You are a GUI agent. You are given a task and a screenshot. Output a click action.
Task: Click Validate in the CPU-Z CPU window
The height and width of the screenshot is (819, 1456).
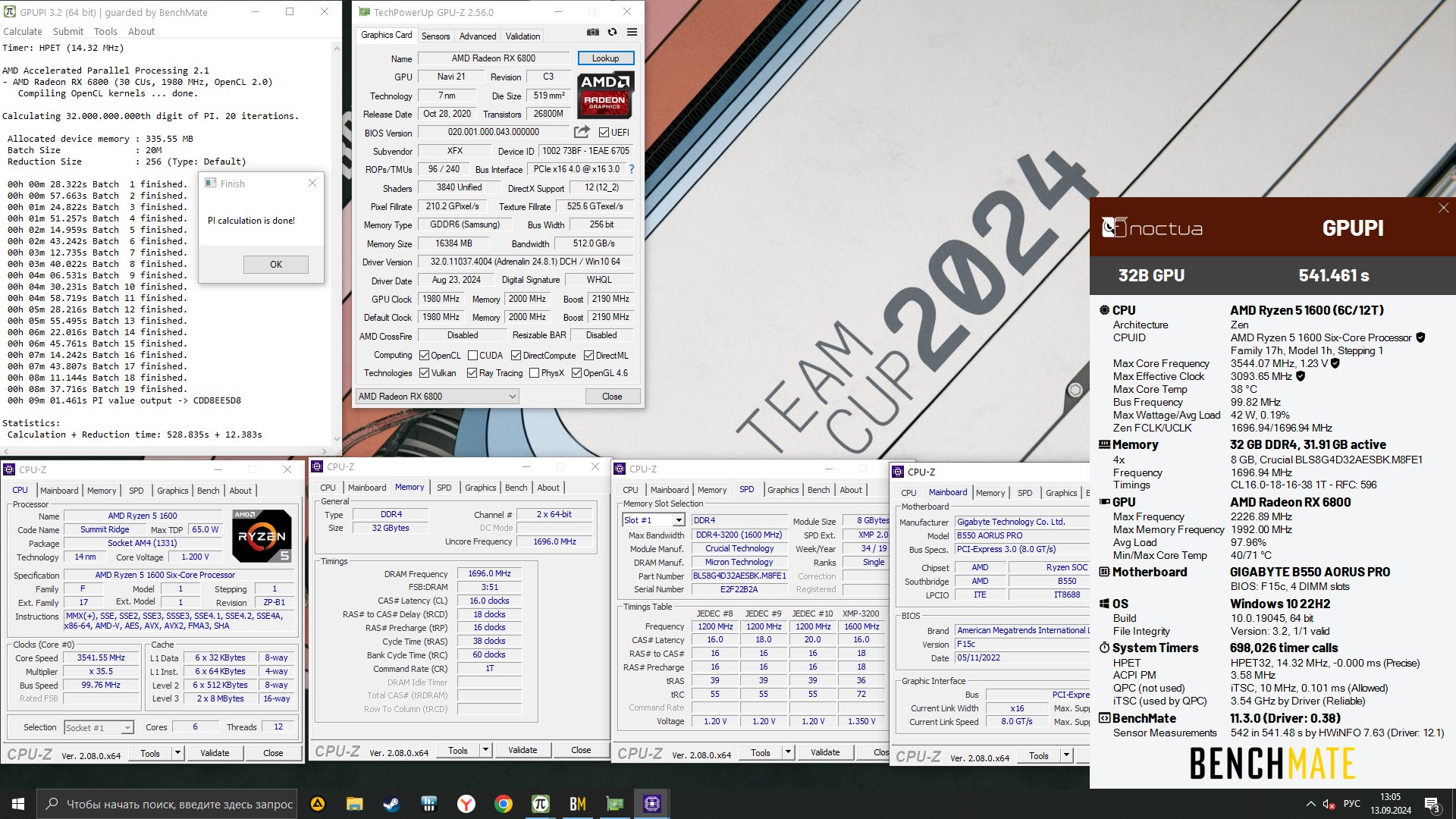(x=215, y=753)
